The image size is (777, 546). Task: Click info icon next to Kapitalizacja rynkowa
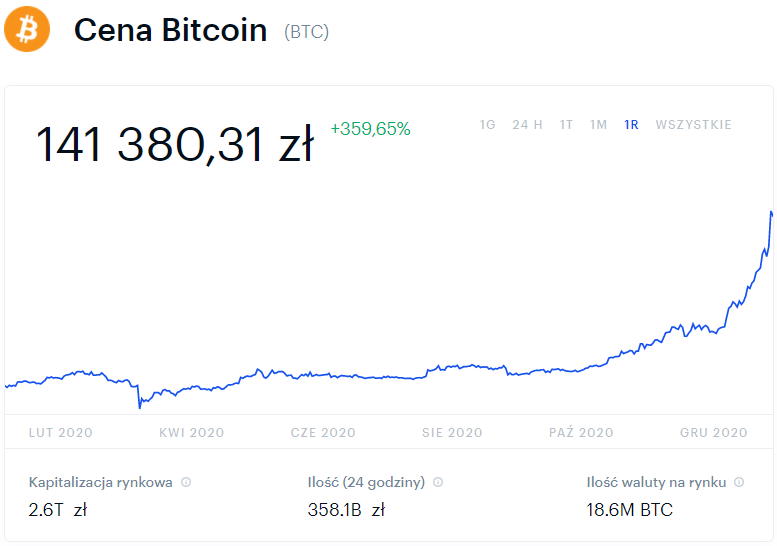186,482
